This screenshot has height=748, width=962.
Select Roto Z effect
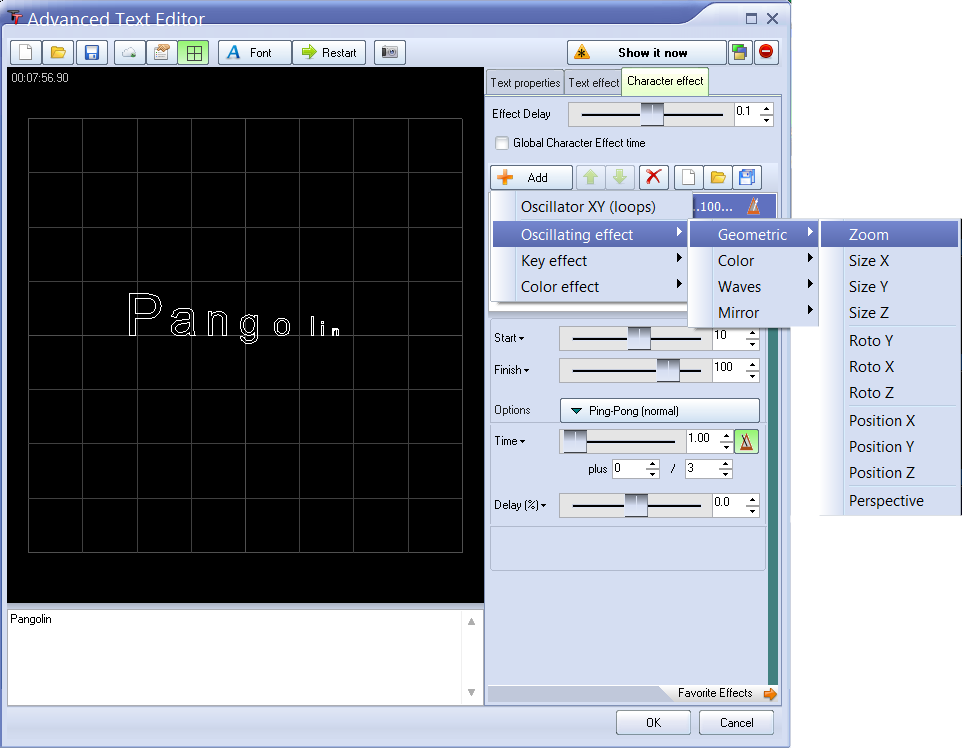click(x=890, y=393)
